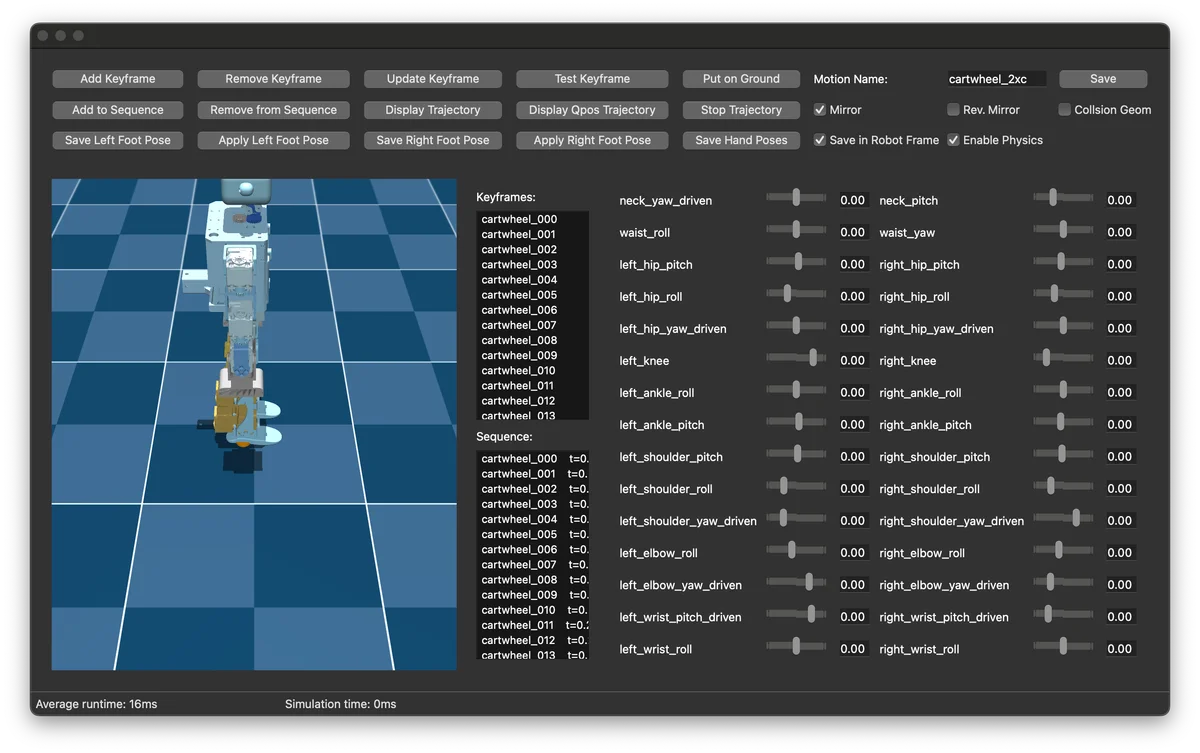
Task: Save hand poses
Action: 741,140
